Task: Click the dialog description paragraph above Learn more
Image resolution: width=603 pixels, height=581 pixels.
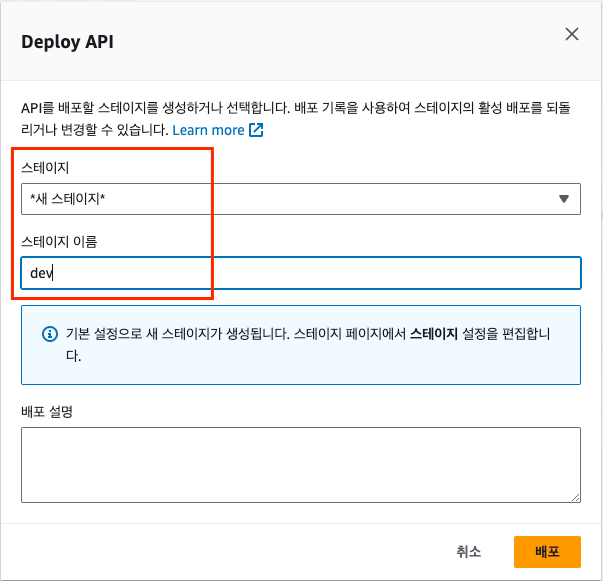Action: (x=300, y=110)
